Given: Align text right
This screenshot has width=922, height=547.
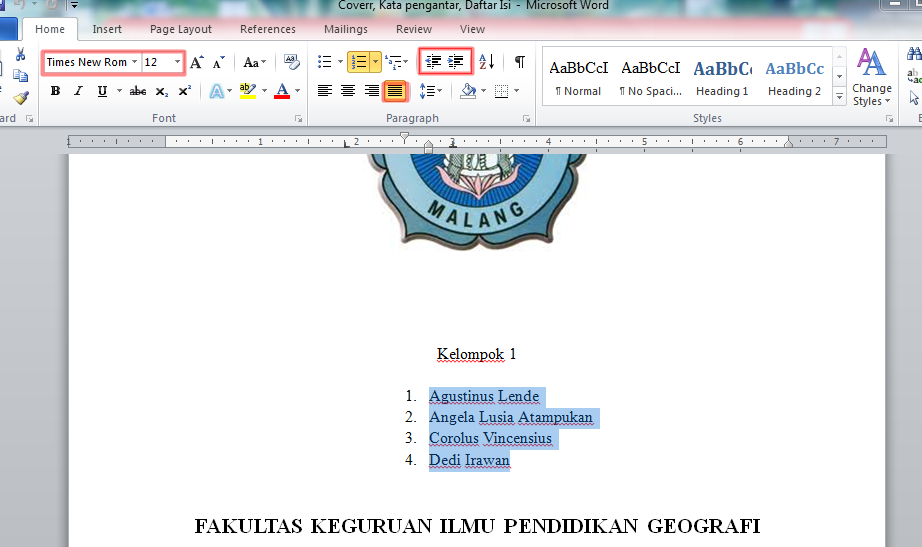Looking at the screenshot, I should point(372,91).
